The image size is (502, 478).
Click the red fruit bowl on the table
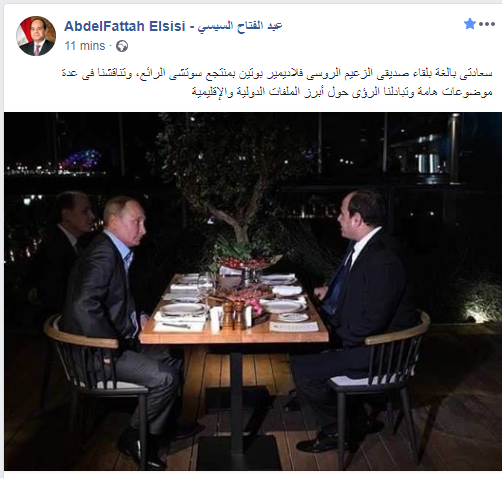247,262
